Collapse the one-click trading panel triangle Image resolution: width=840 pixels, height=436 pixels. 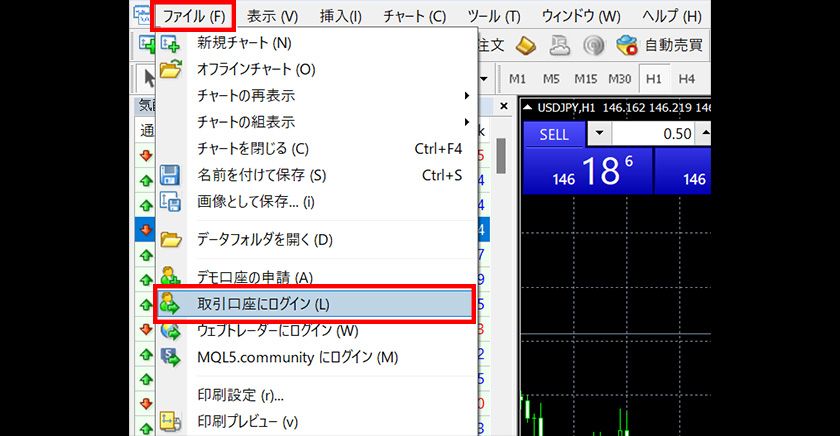click(x=528, y=108)
